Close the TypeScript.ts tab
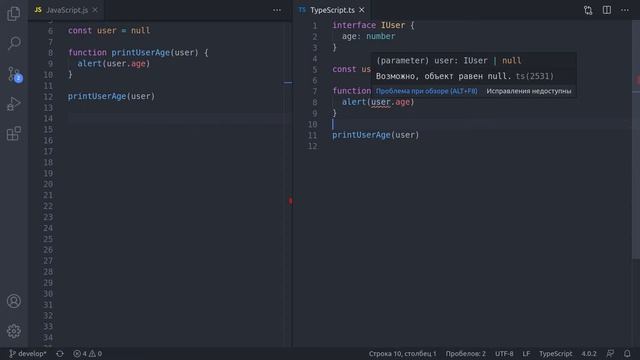Viewport: 640px width, 360px height. click(x=362, y=10)
